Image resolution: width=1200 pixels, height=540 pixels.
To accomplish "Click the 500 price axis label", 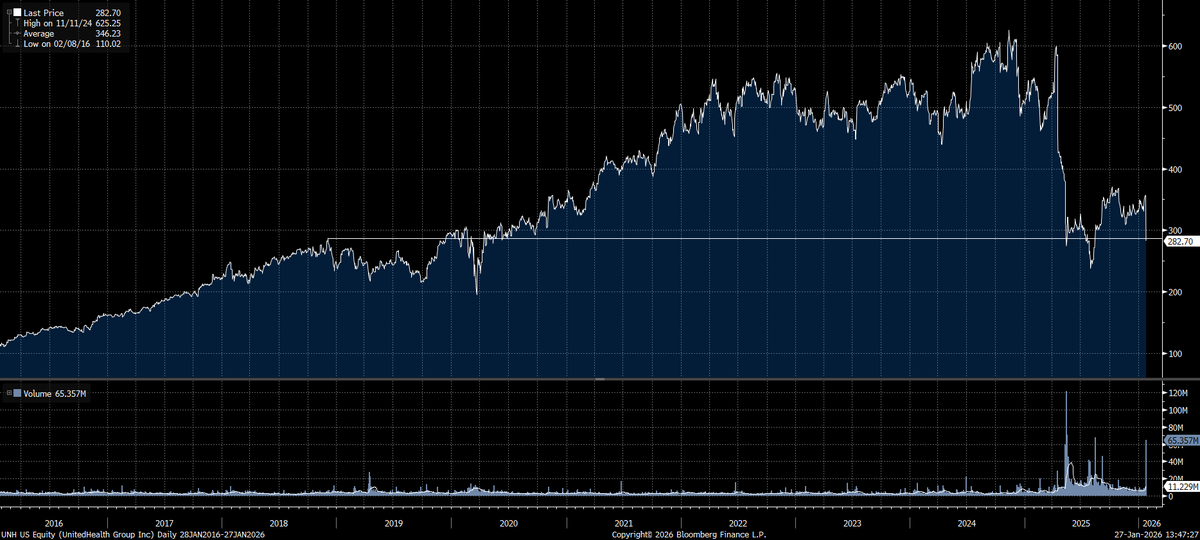I will click(x=1174, y=108).
